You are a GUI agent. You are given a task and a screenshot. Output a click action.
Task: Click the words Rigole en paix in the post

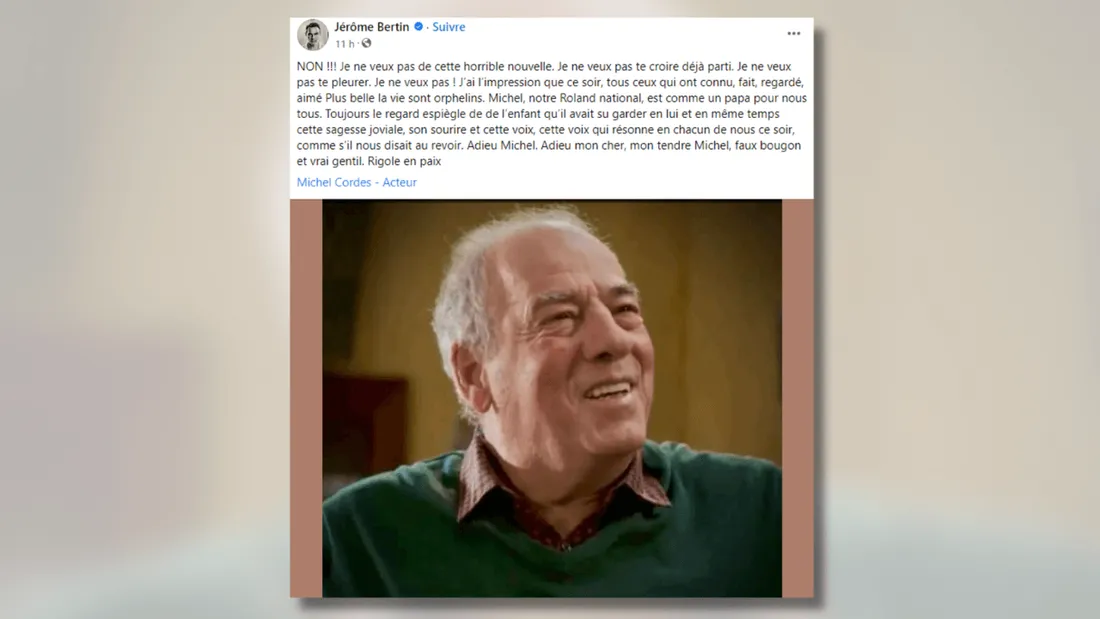[x=404, y=161]
